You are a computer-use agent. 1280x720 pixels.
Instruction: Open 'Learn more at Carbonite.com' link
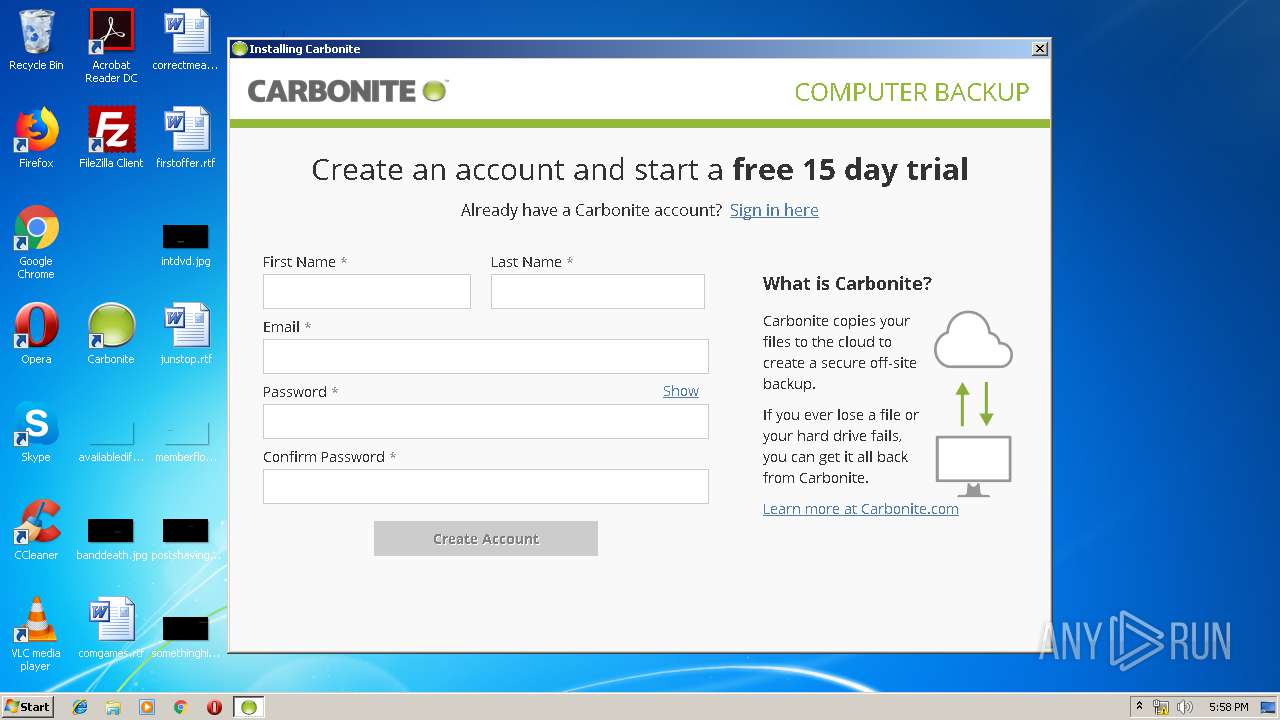tap(861, 509)
